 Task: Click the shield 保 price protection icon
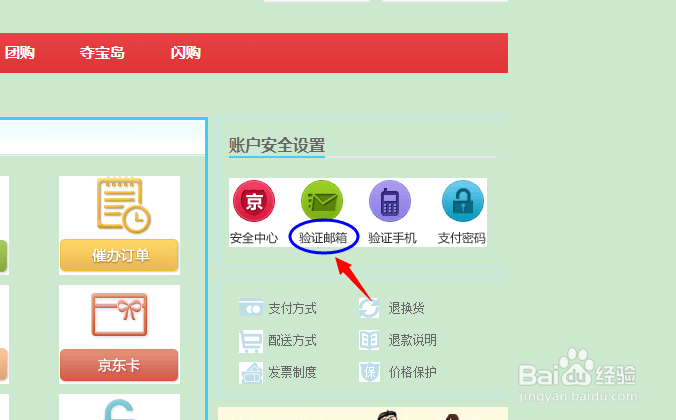(x=369, y=372)
